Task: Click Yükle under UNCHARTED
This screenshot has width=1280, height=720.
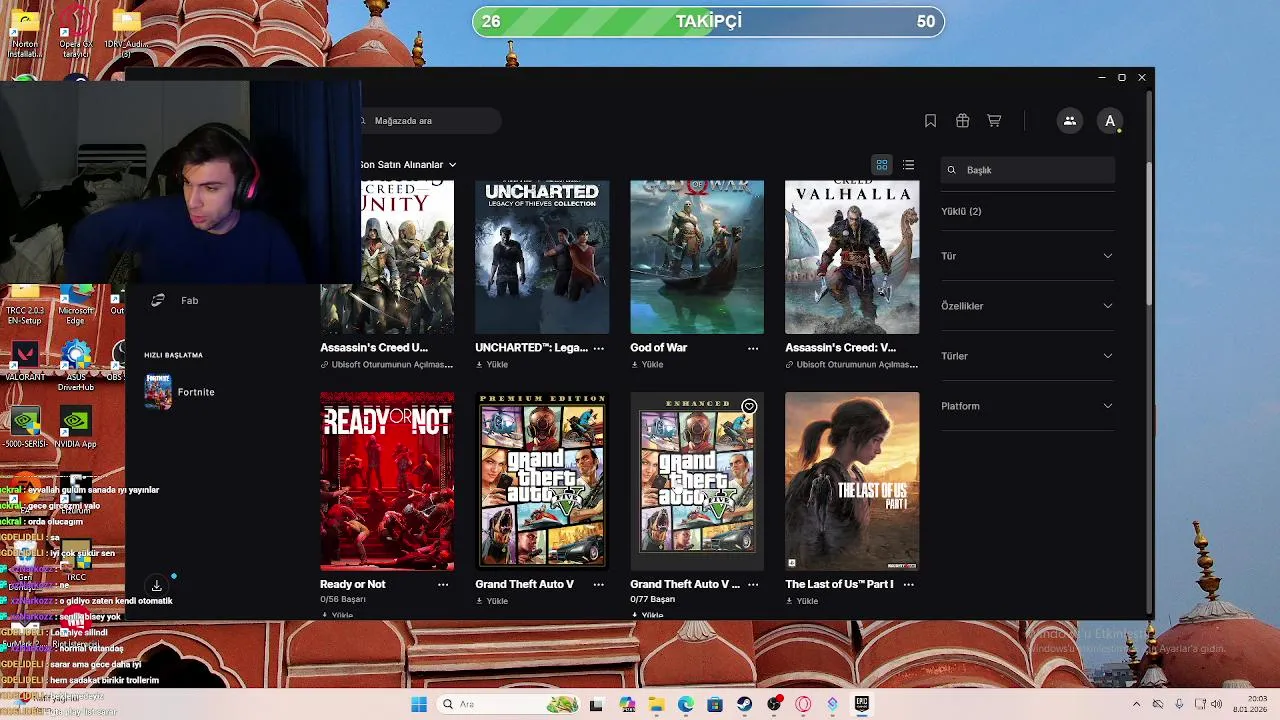Action: click(492, 365)
